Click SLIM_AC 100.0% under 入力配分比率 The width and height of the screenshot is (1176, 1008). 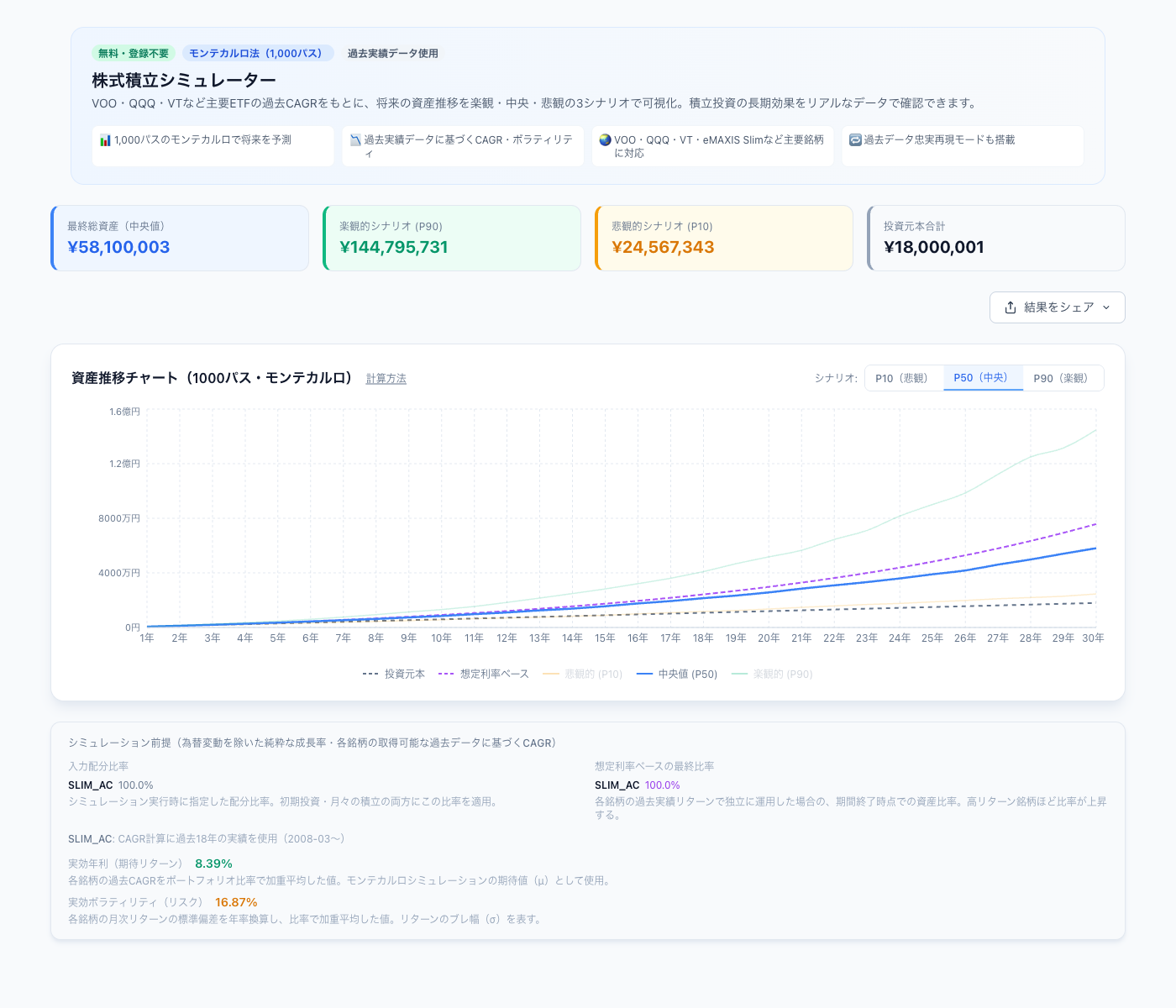click(x=111, y=785)
